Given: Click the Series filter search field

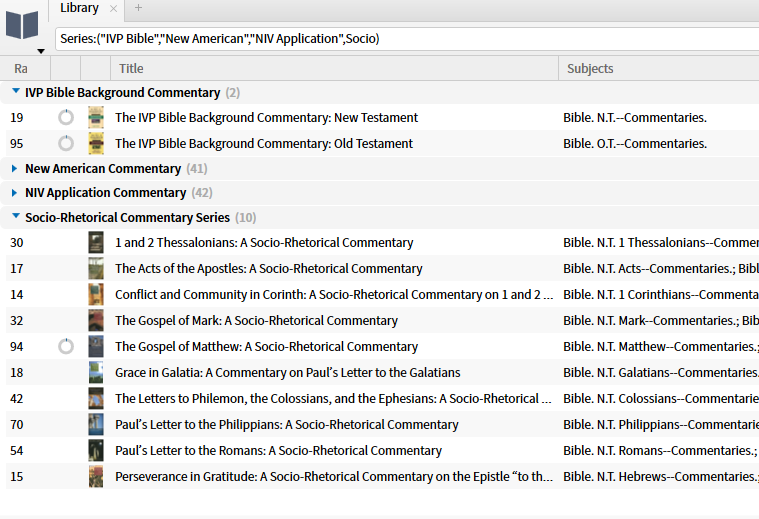Looking at the screenshot, I should click(407, 39).
